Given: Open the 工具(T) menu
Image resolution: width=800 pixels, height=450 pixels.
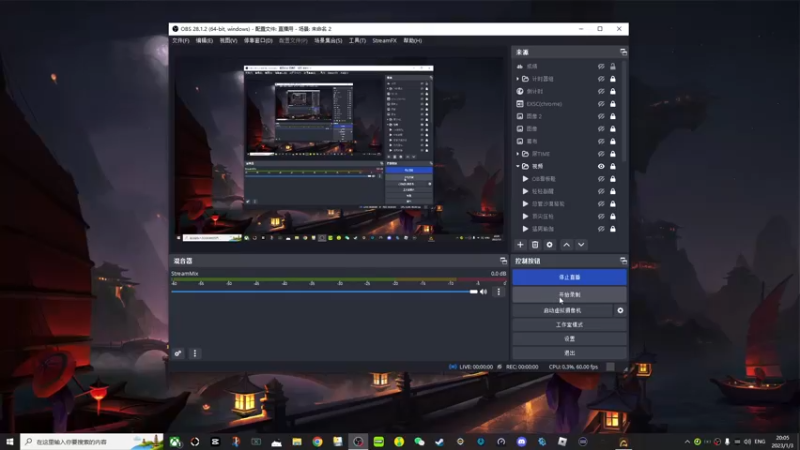Looking at the screenshot, I should pos(357,40).
